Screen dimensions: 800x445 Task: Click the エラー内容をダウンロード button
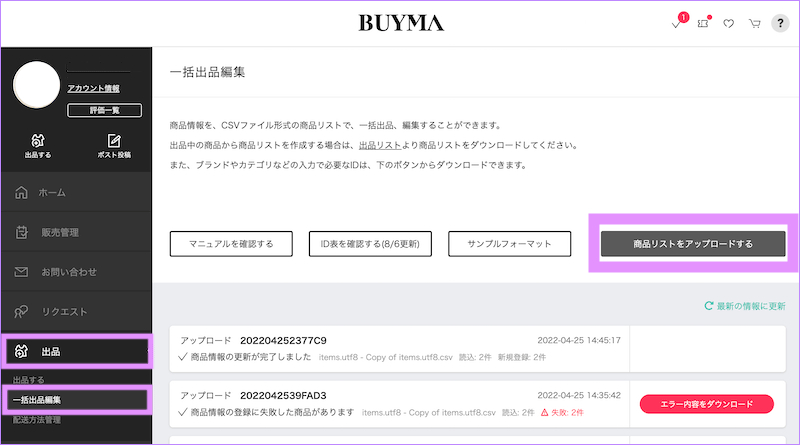click(x=707, y=404)
